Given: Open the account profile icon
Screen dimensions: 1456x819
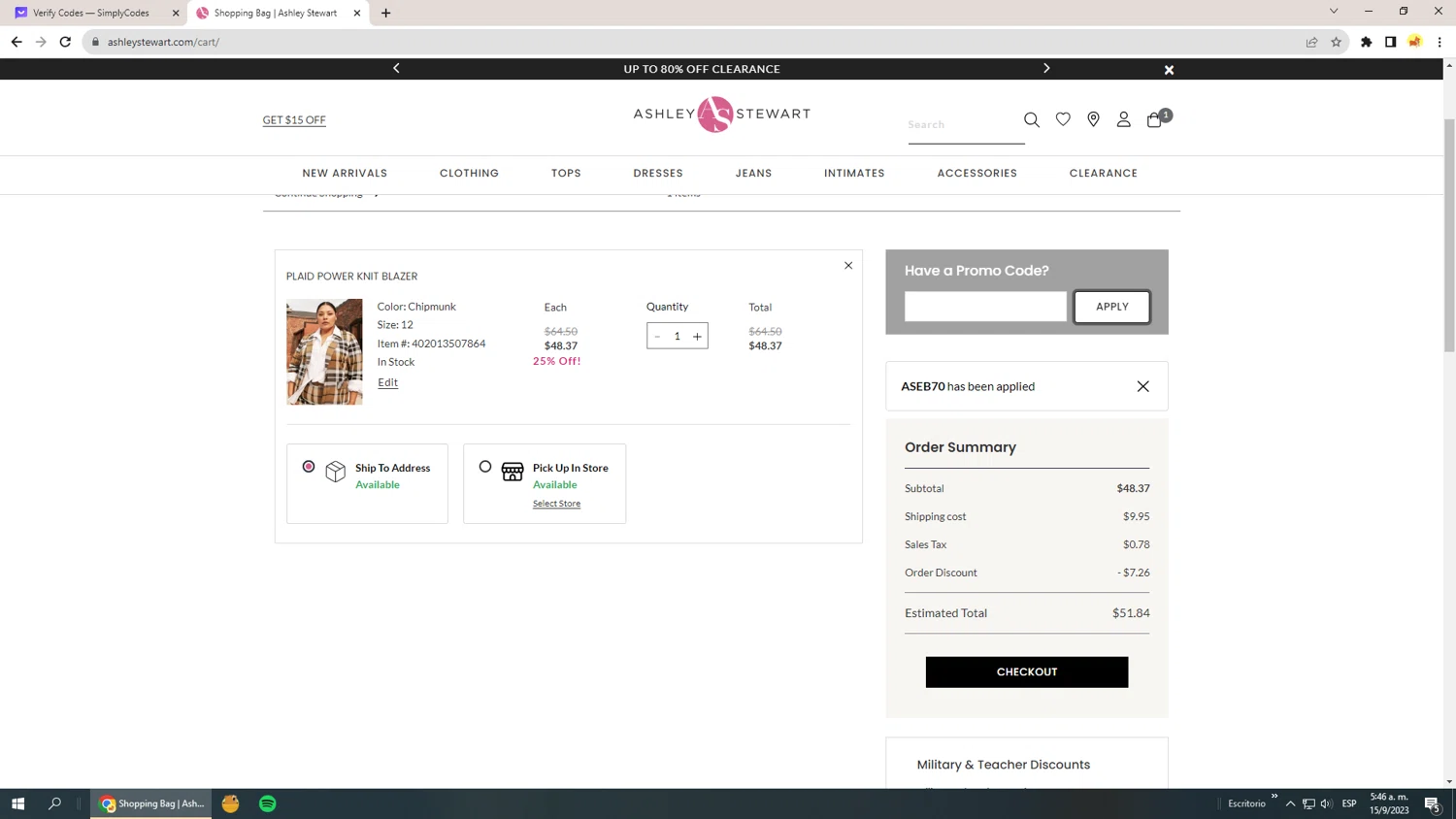Looking at the screenshot, I should point(1123,119).
